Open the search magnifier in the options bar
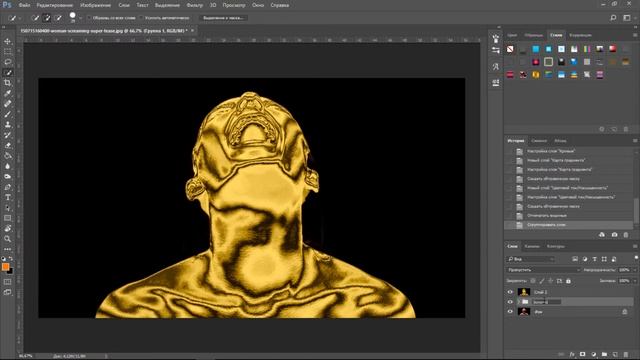The height and width of the screenshot is (360, 640). [x=613, y=18]
